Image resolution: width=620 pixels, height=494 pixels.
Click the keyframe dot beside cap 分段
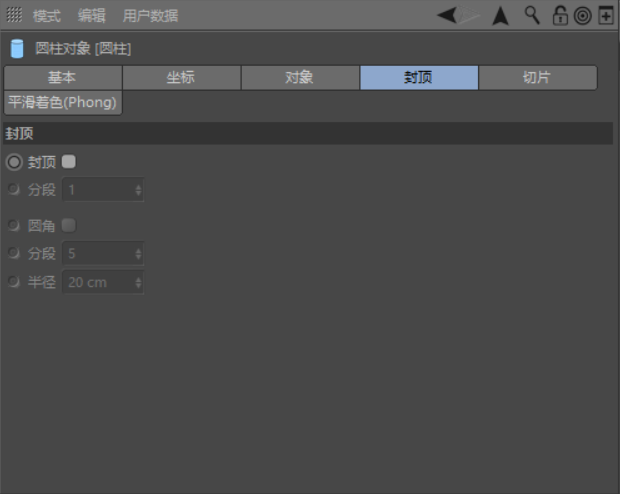pyautogui.click(x=13, y=189)
